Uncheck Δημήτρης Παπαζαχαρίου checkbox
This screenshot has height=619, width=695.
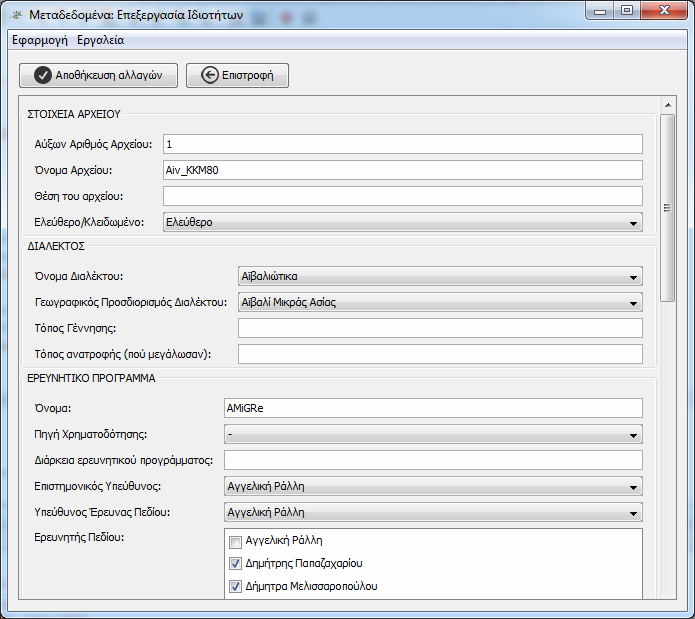[235, 564]
